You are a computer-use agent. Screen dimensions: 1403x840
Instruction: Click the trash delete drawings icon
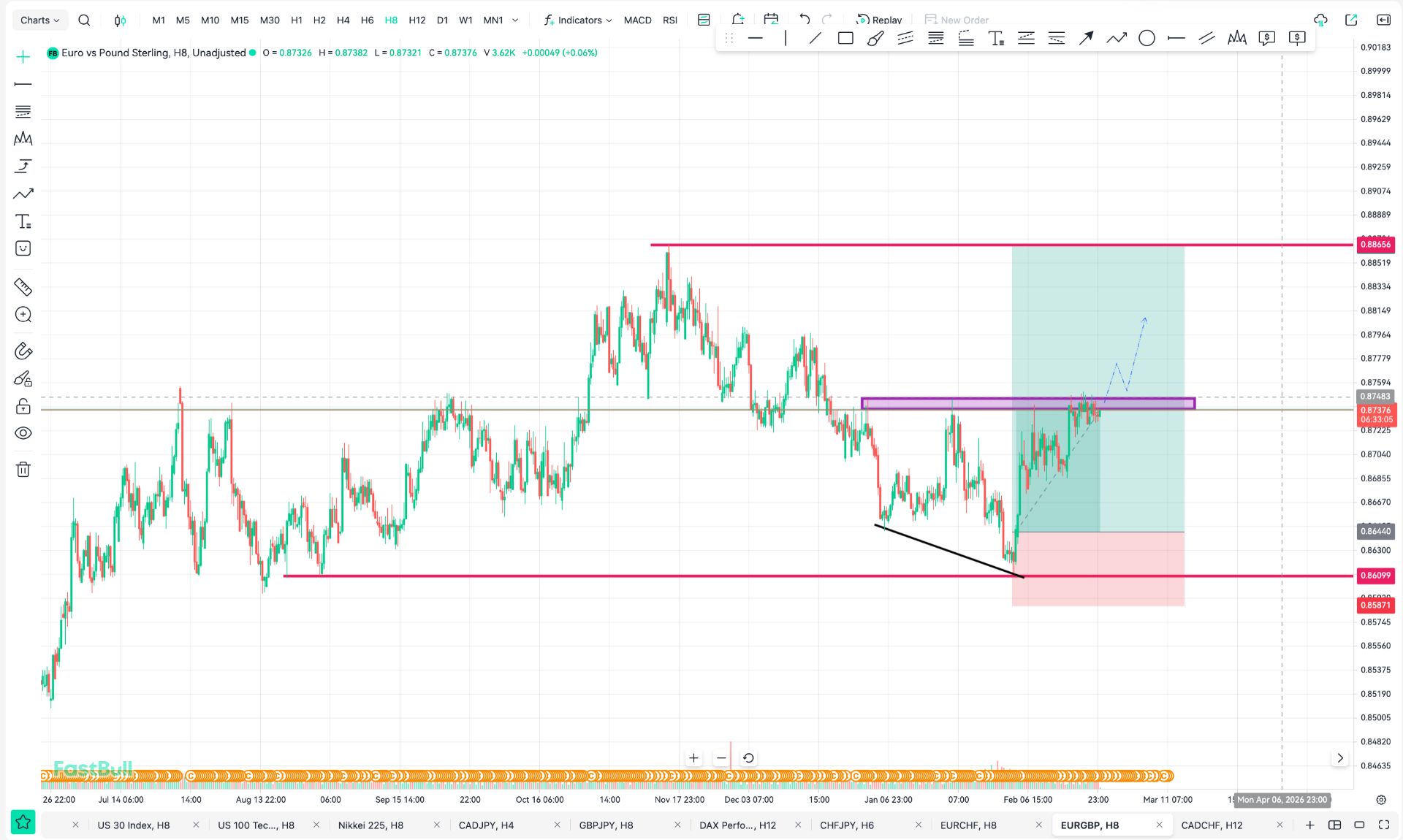click(23, 470)
